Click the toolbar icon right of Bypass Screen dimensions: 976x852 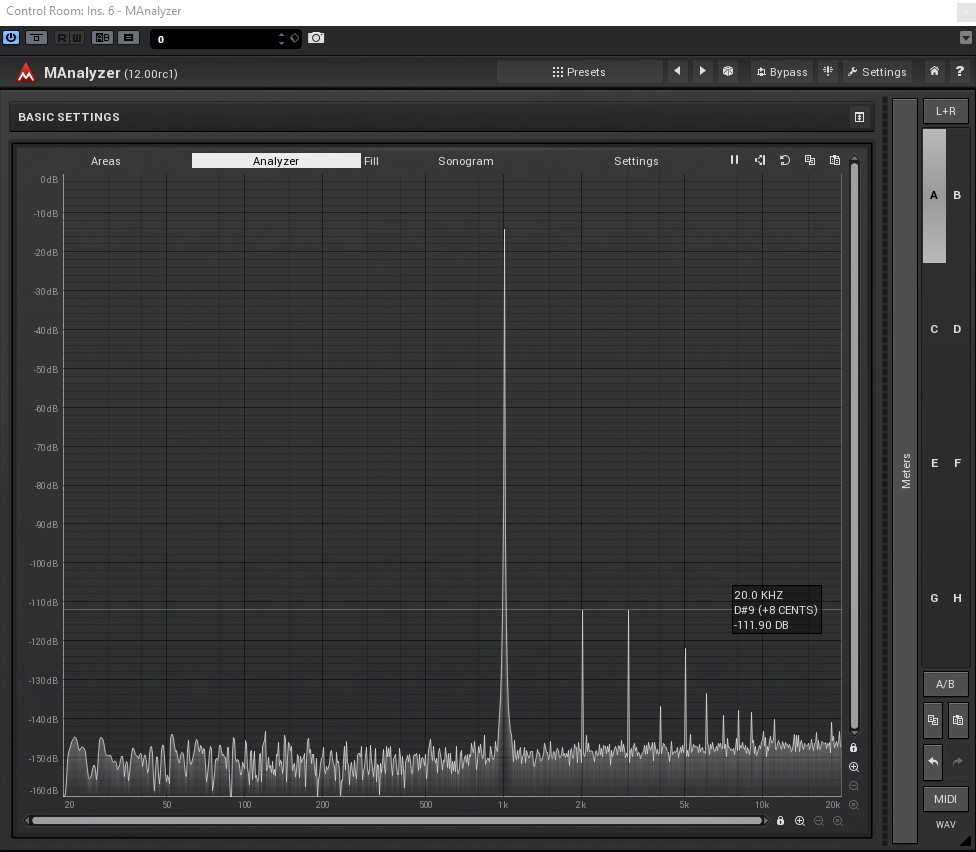(x=828, y=71)
